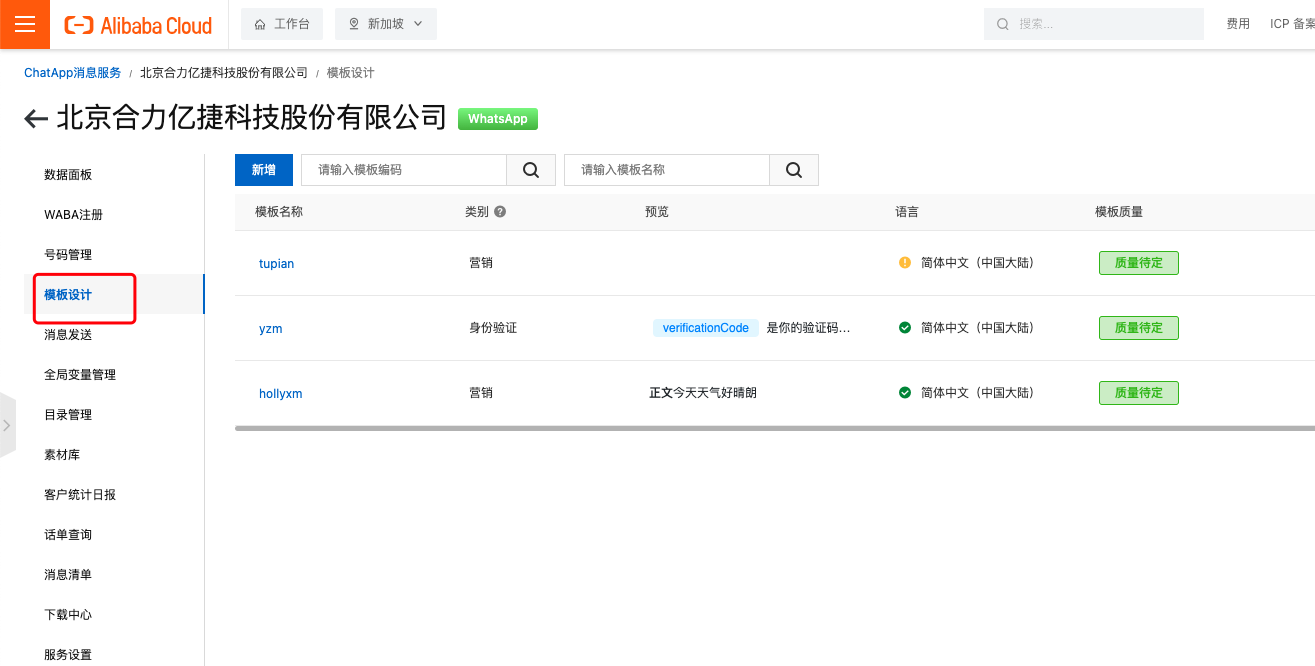Select 消息发送 in the sidebar

(68, 335)
